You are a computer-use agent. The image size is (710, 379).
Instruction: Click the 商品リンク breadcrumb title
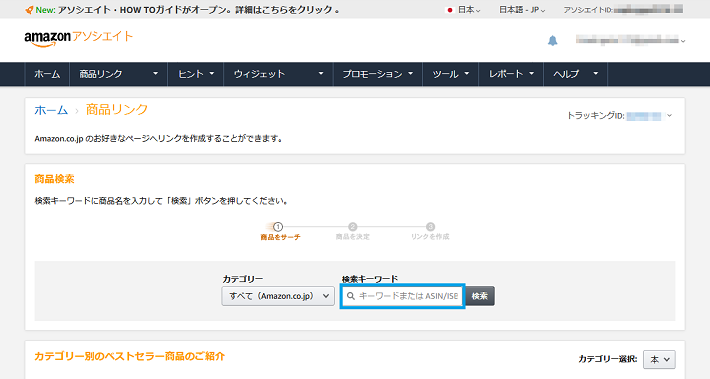pyautogui.click(x=117, y=110)
